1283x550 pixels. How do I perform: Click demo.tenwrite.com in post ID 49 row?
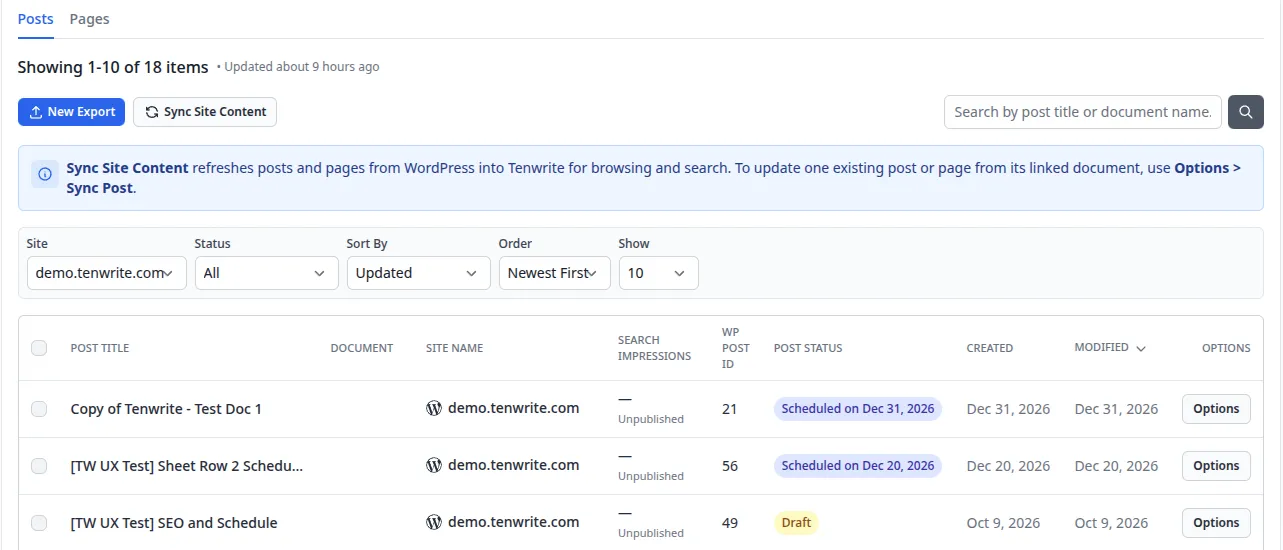click(x=514, y=522)
